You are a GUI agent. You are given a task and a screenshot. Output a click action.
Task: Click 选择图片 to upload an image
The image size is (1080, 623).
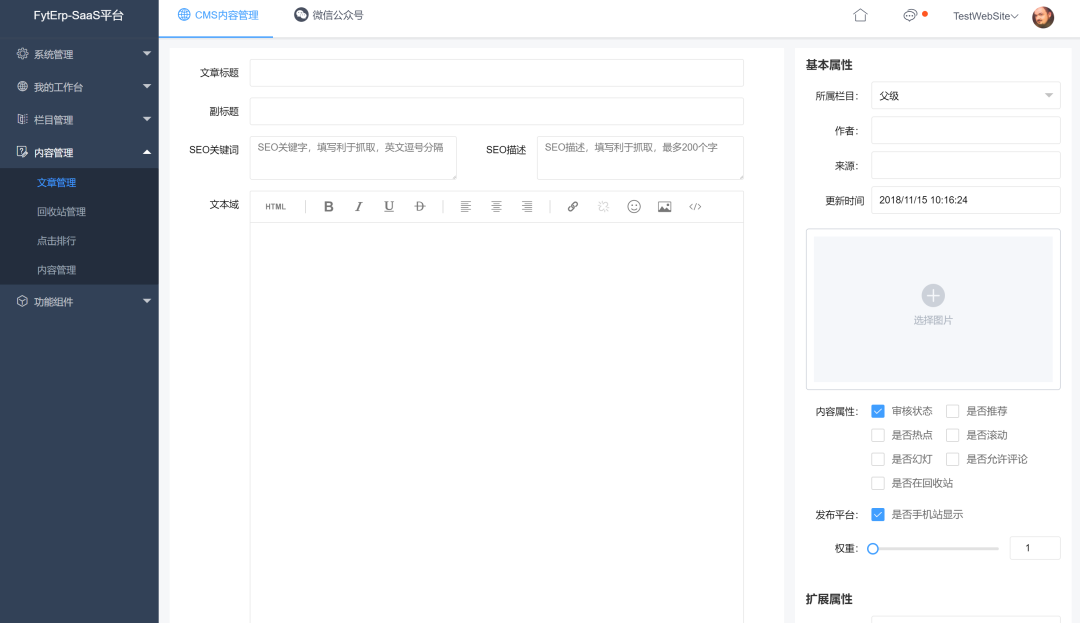coord(933,307)
